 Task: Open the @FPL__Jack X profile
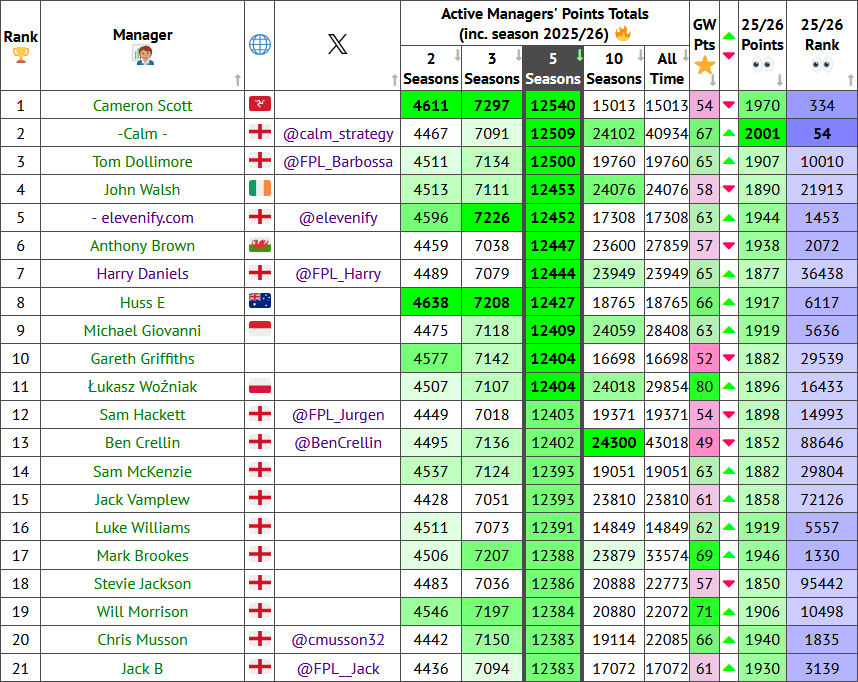338,669
